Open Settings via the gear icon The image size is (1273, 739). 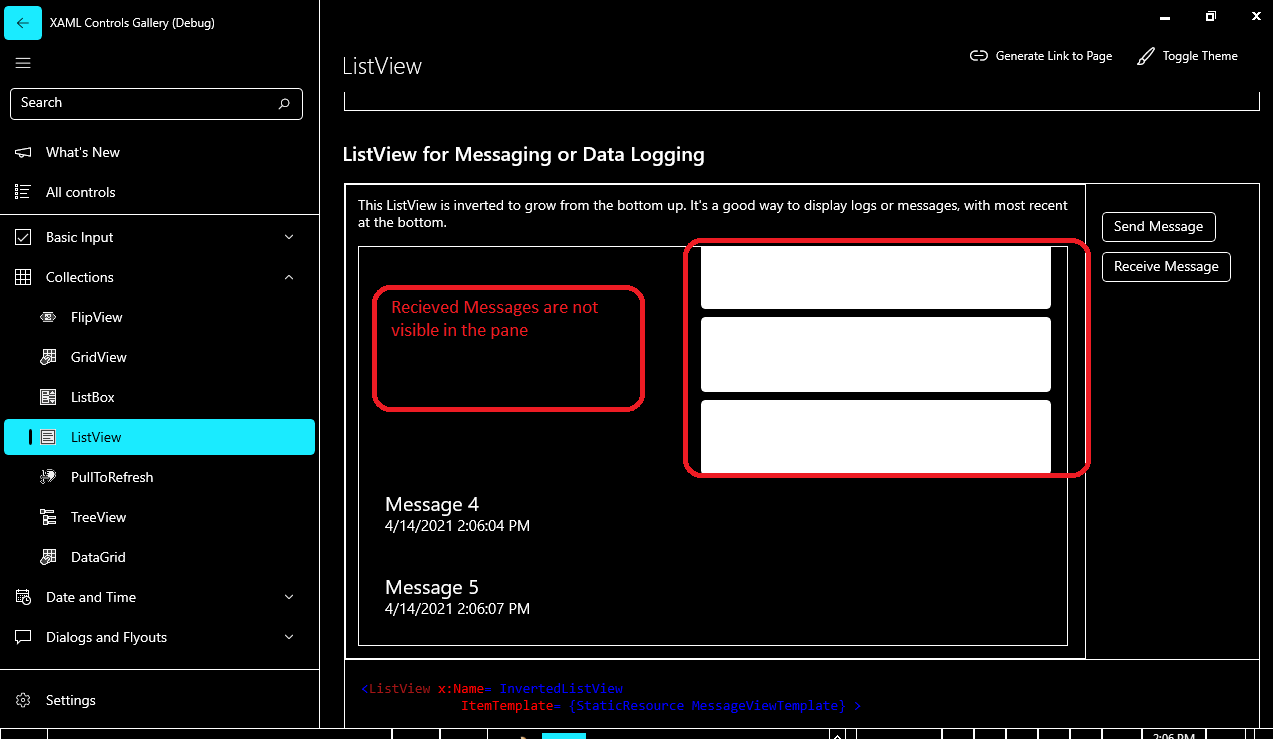[x=23, y=700]
